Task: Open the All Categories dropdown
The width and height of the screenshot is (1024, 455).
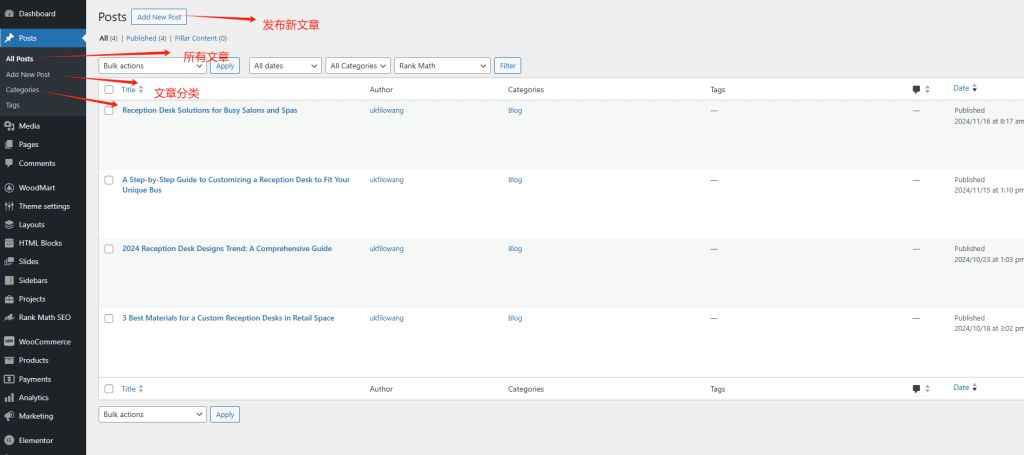Action: [358, 66]
